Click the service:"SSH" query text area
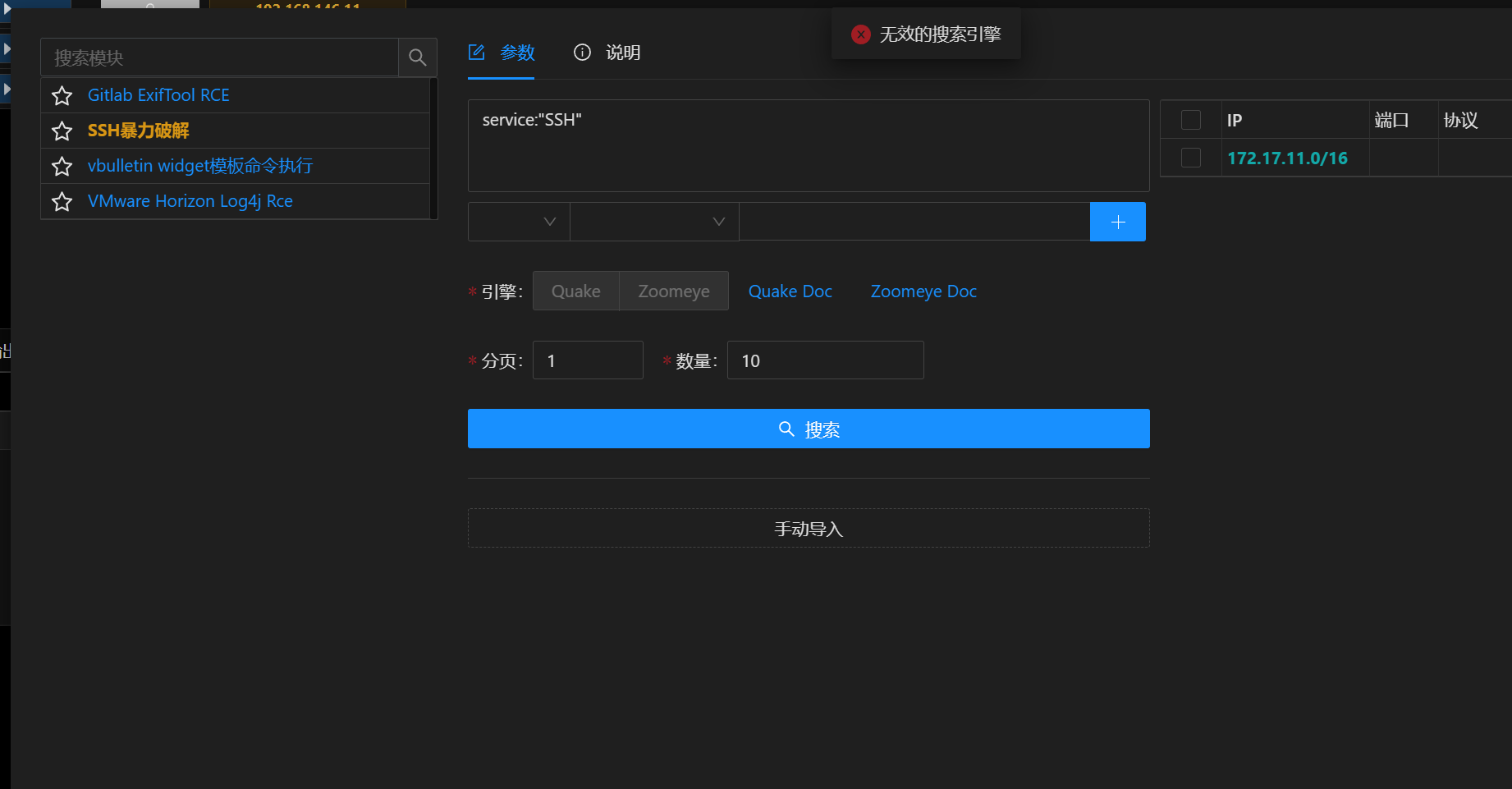The width and height of the screenshot is (1512, 789). [x=809, y=145]
